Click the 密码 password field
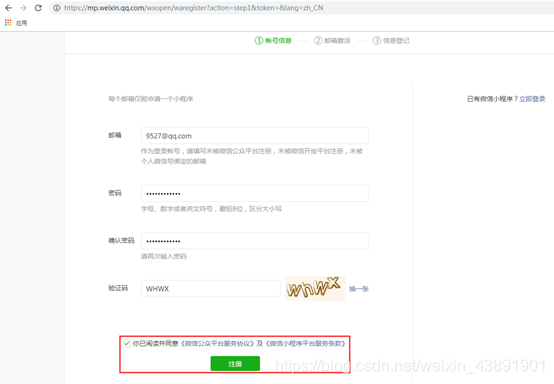 [x=255, y=193]
